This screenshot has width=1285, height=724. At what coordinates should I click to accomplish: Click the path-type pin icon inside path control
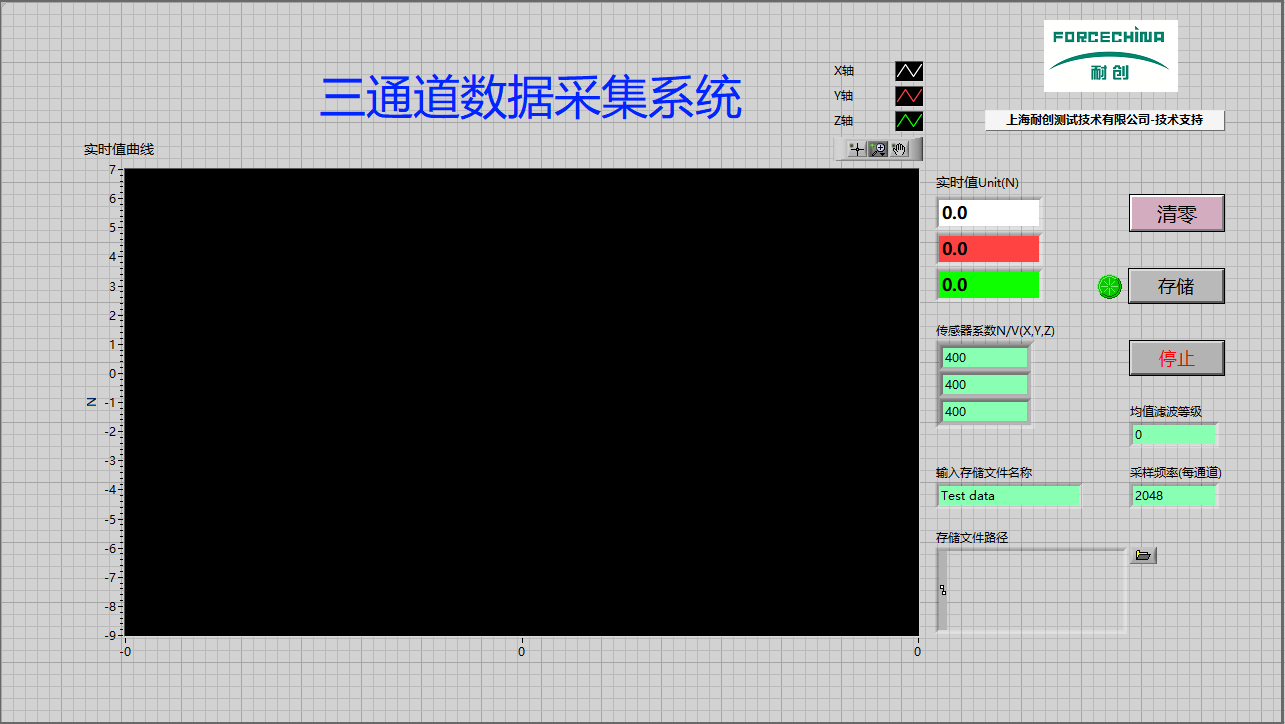[941, 590]
